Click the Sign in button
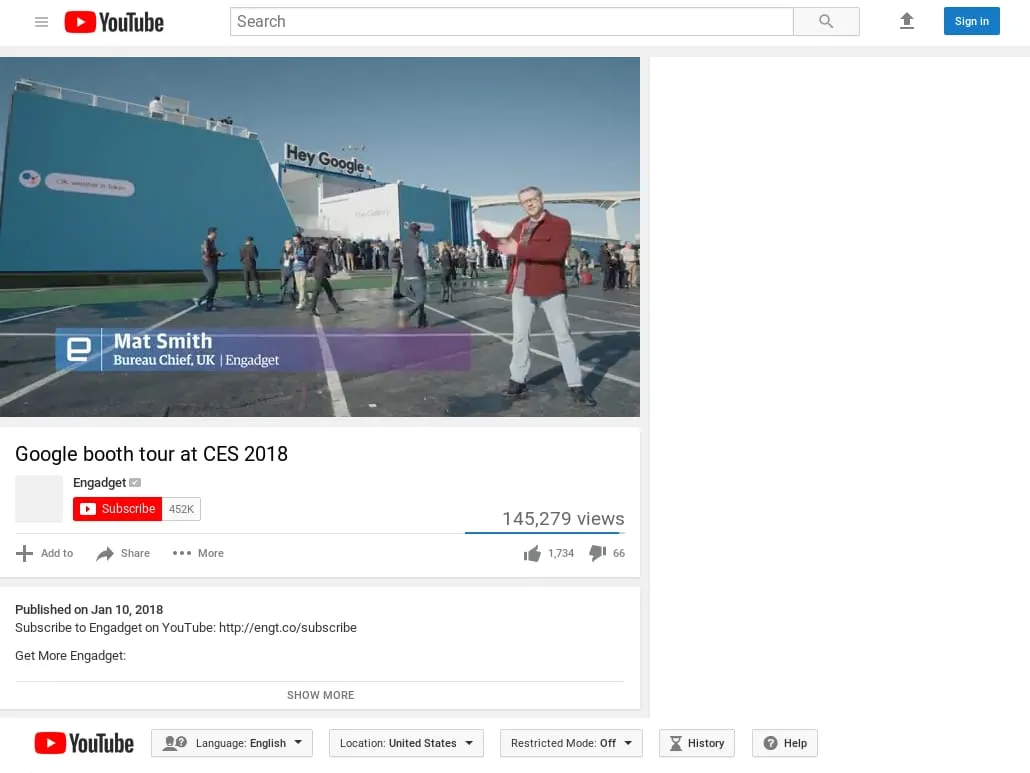The image size is (1030, 773). coord(971,21)
